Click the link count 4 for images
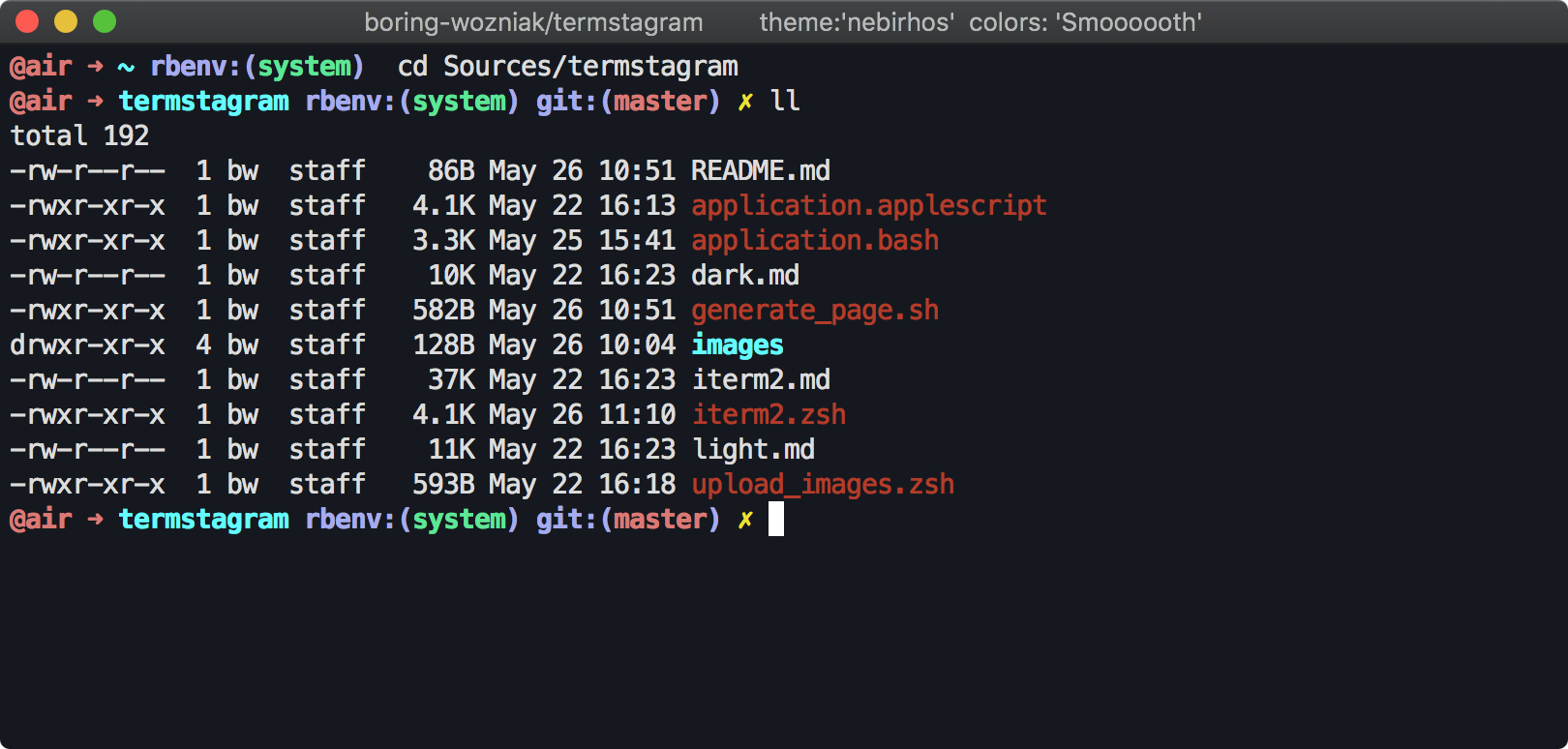 [203, 345]
